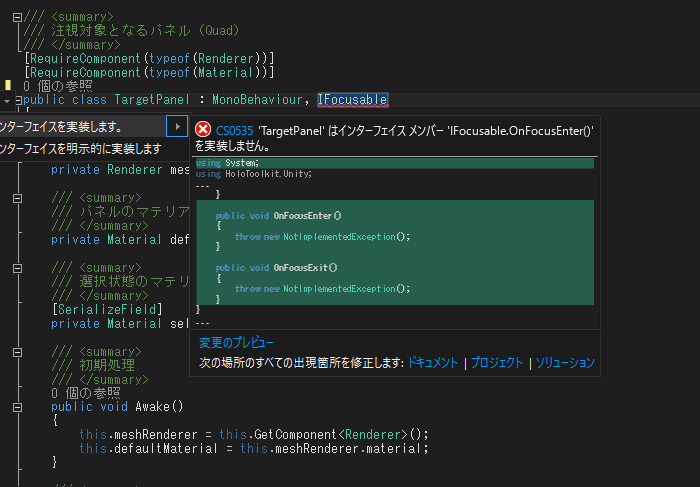Click using HoloToolkit.Unity; line in preview

pos(254,174)
